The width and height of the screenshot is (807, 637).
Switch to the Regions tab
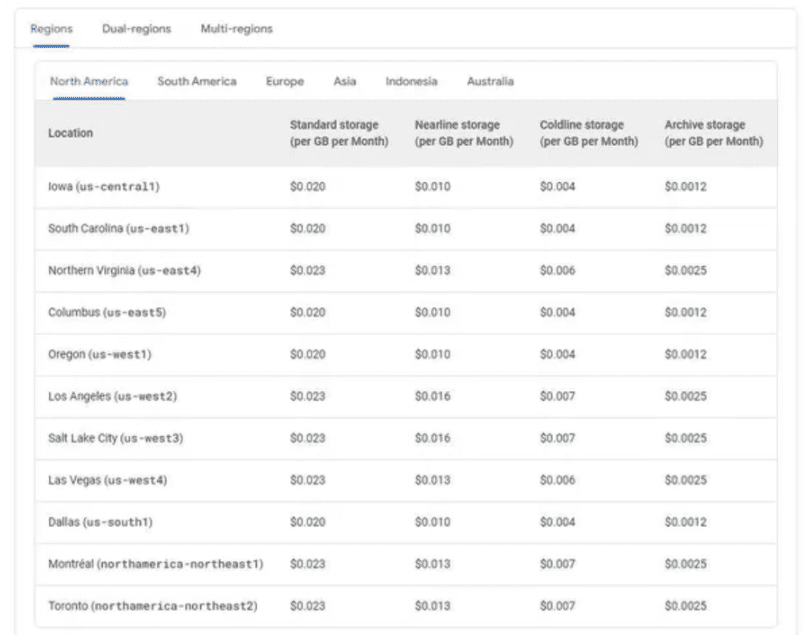(51, 29)
